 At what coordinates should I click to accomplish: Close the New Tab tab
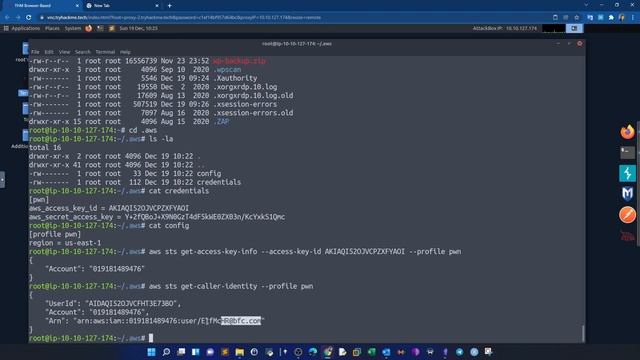(157, 6)
